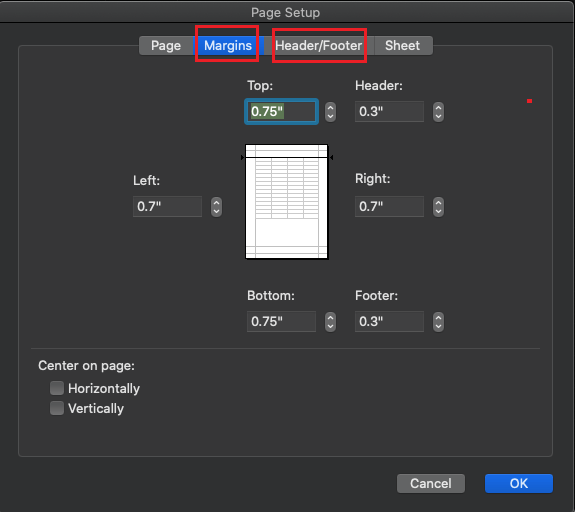Click the Margins tab
This screenshot has width=575, height=512.
[228, 45]
